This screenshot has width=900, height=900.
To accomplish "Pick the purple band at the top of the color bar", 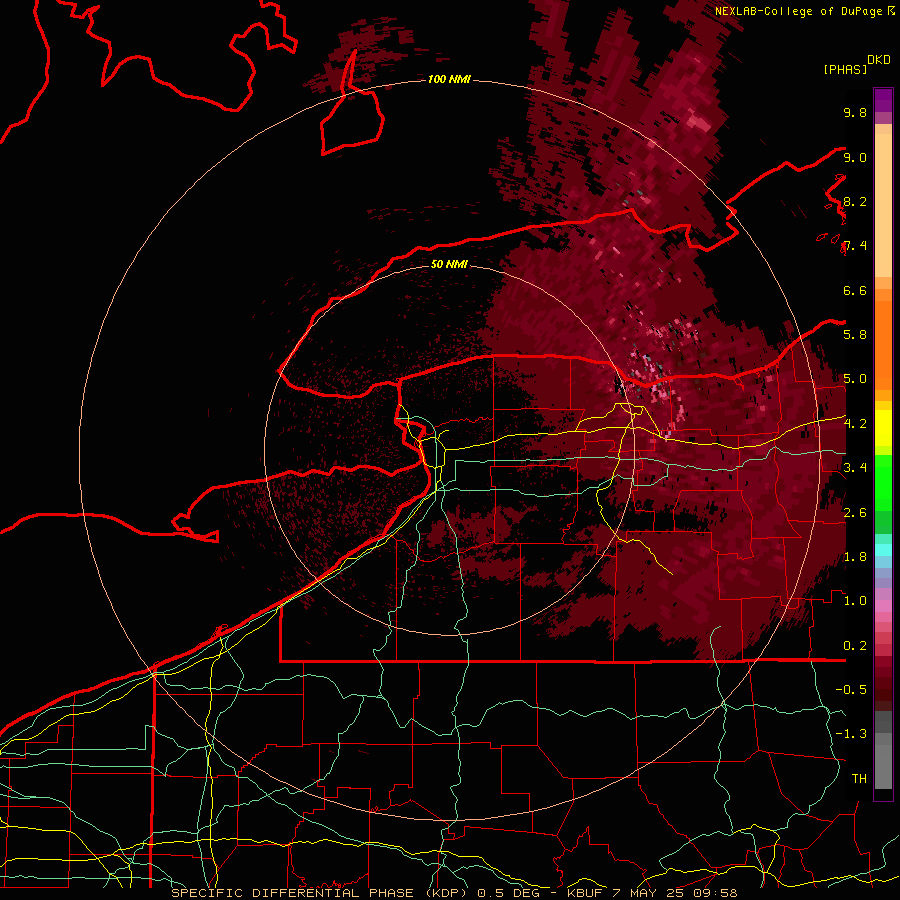I will coord(883,100).
